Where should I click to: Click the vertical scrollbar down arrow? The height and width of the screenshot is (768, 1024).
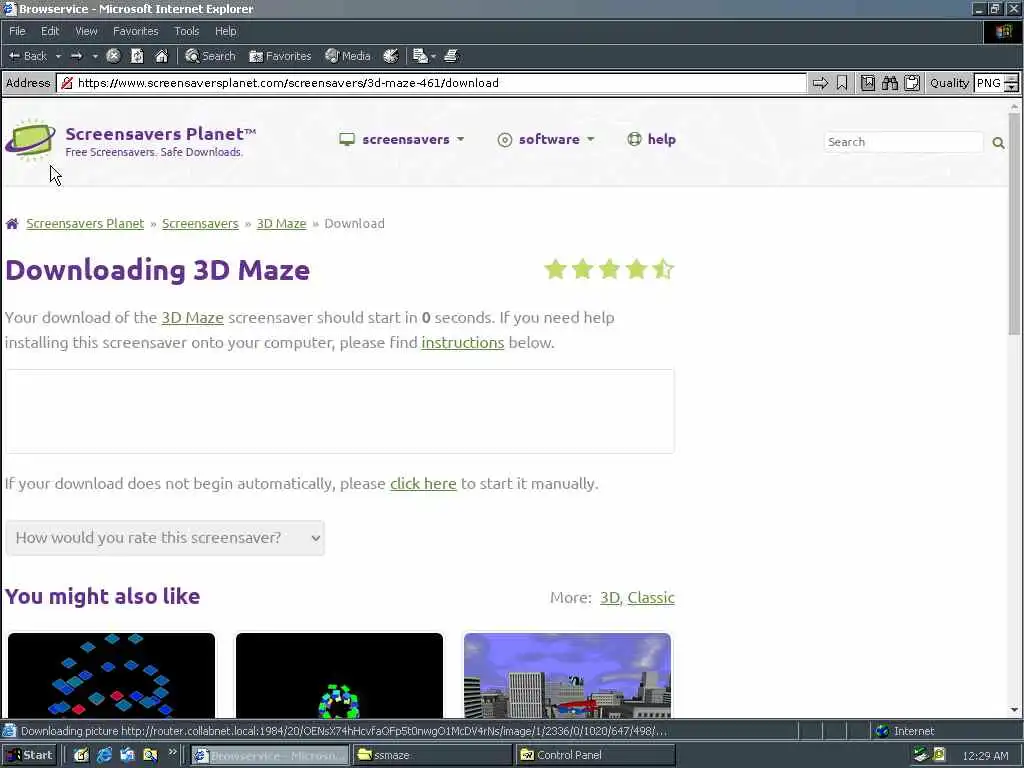click(1014, 710)
